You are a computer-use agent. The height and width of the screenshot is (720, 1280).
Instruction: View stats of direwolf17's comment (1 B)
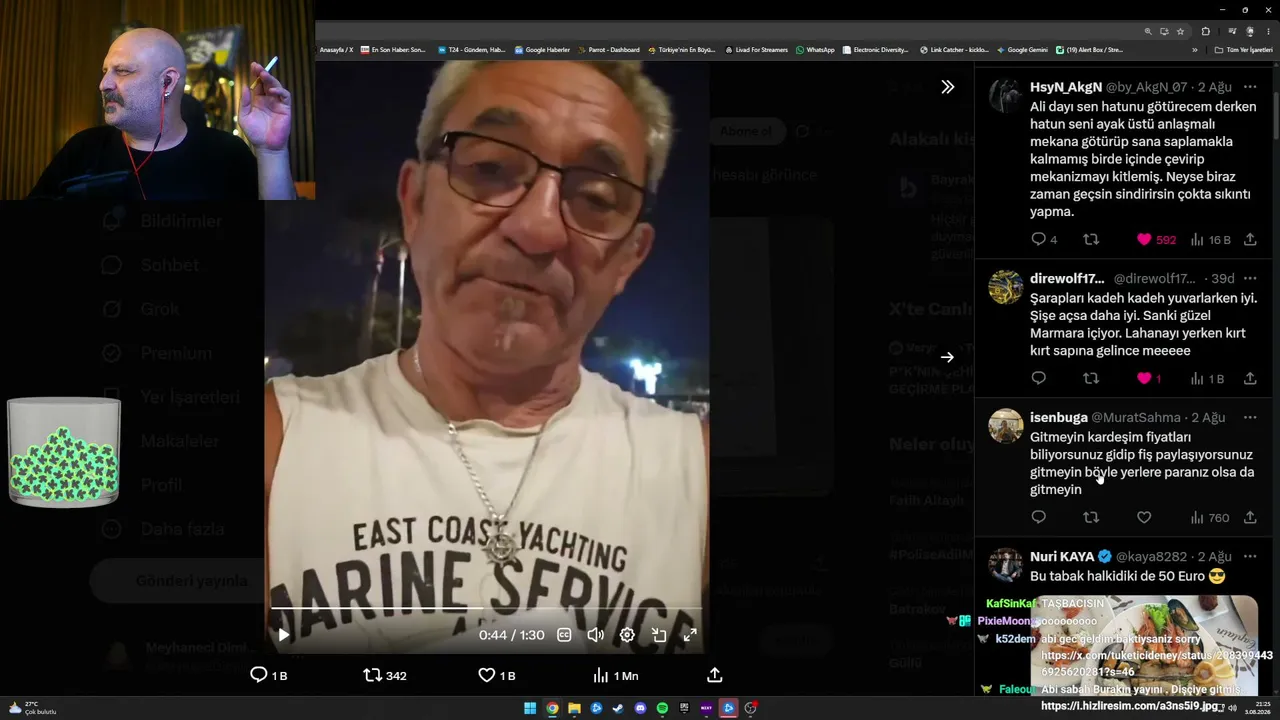pos(1207,379)
